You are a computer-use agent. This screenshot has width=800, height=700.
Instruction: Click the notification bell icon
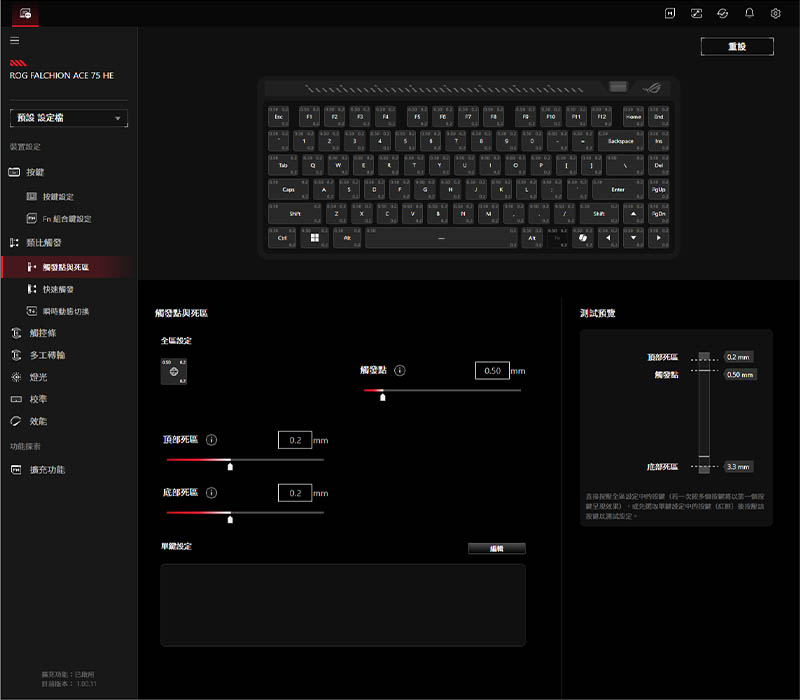[x=749, y=13]
